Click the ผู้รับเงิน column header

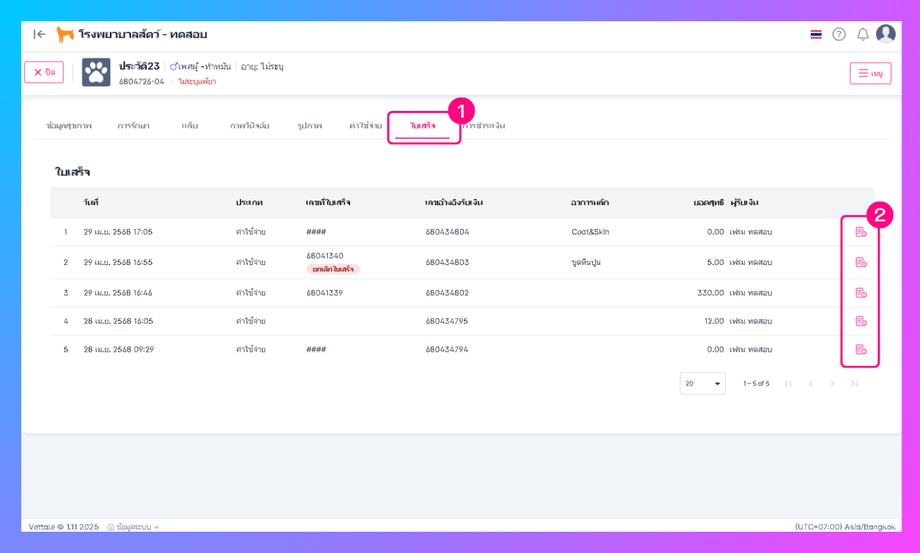tap(744, 202)
